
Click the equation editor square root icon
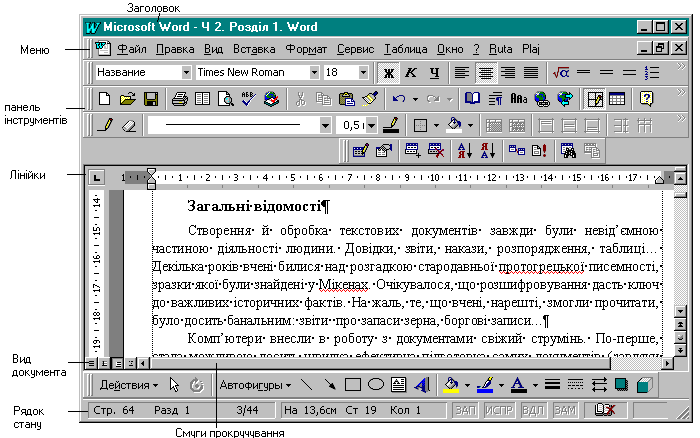tap(561, 72)
